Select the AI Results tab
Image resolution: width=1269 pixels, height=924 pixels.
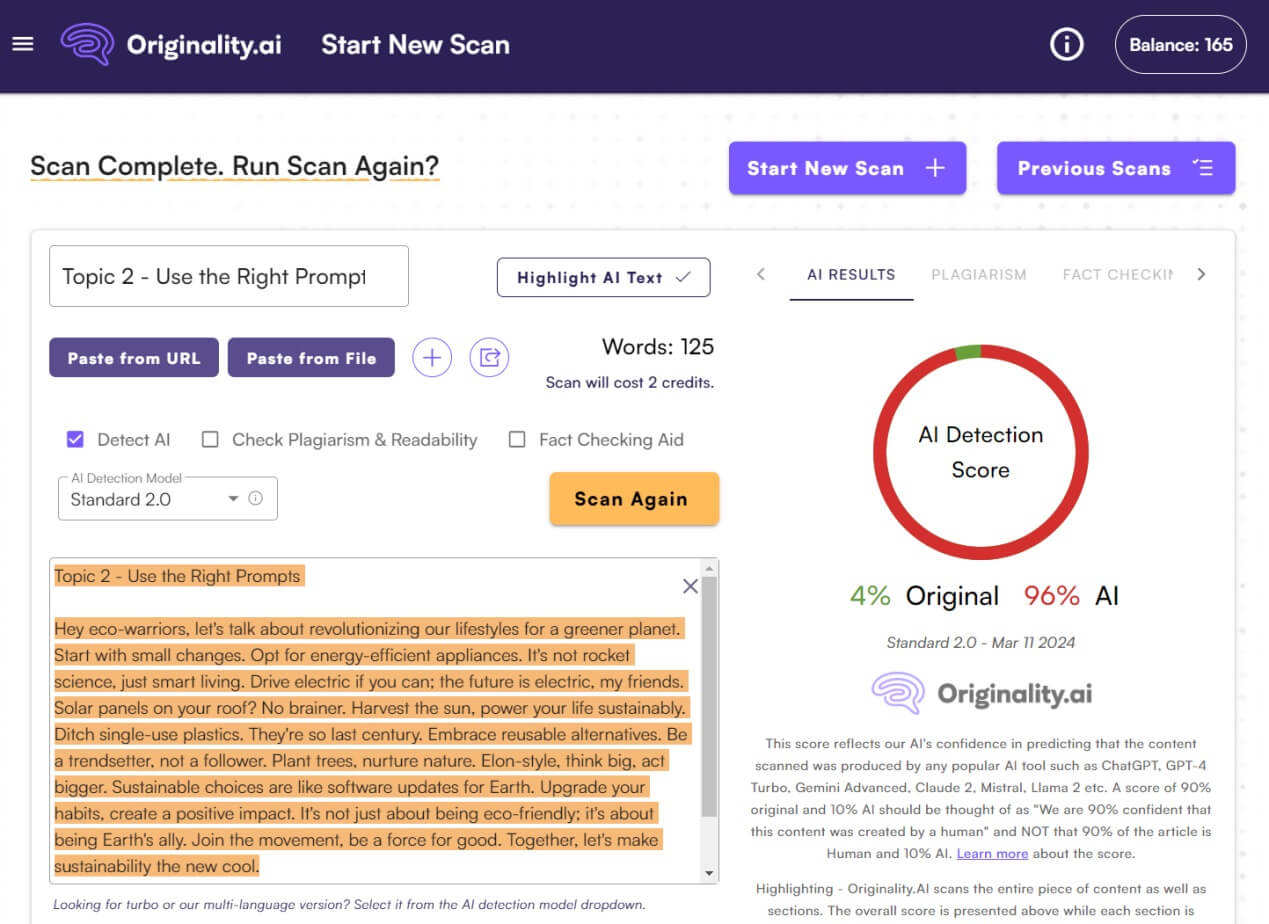click(x=851, y=274)
